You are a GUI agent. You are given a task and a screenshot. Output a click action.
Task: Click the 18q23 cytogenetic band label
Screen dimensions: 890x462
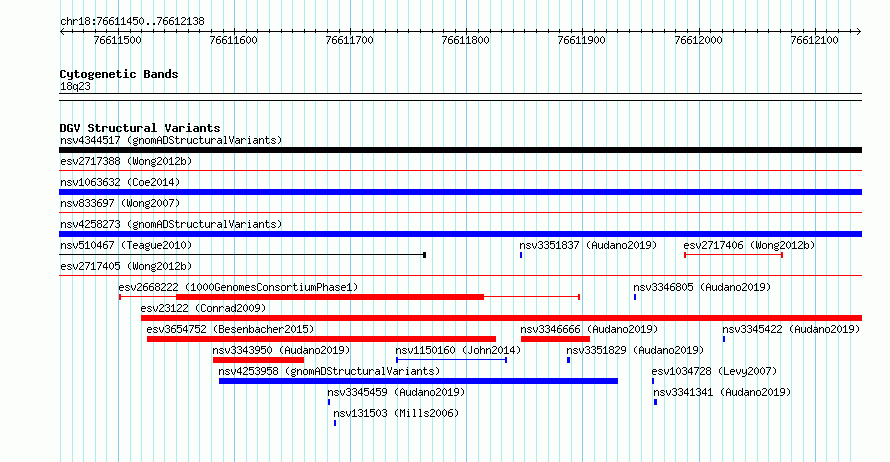(x=75, y=87)
